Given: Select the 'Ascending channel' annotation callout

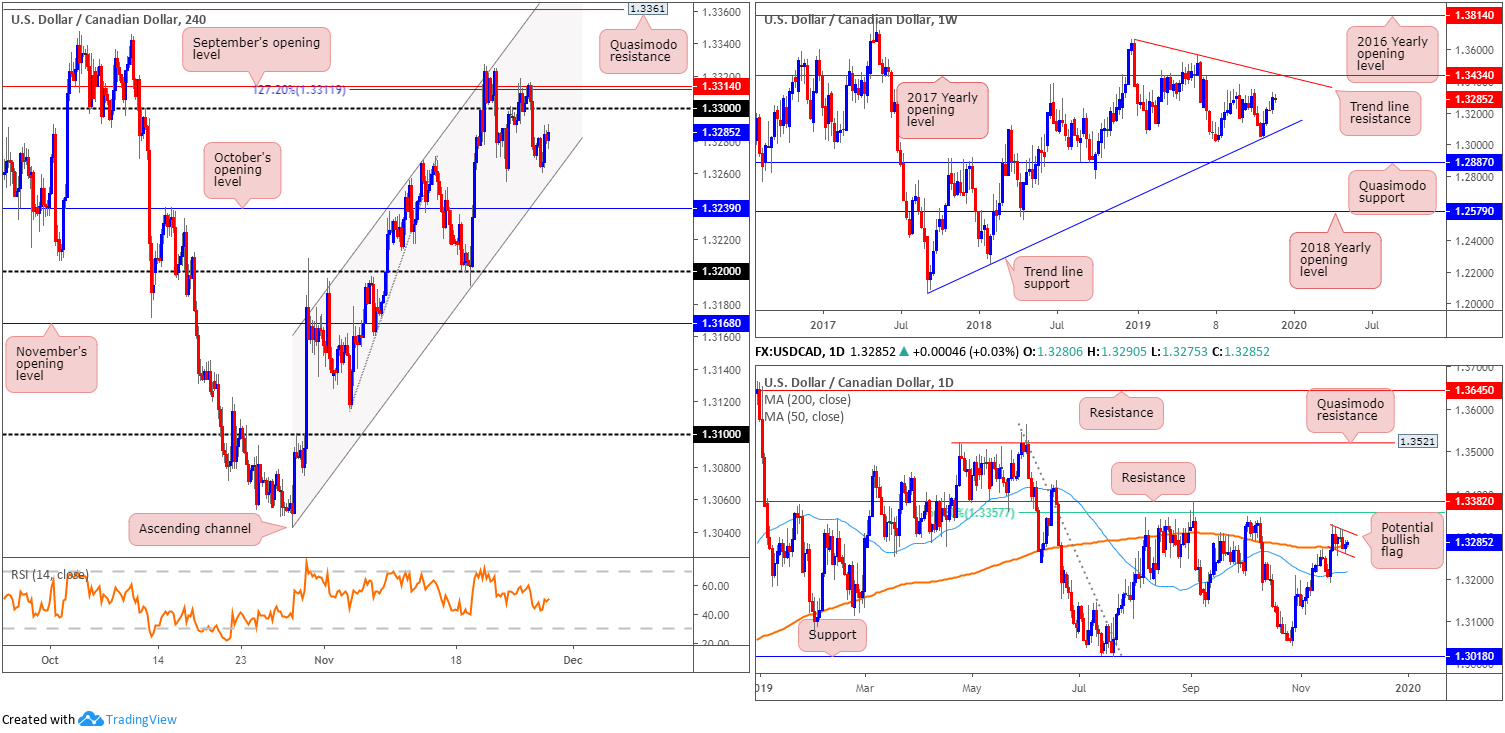Looking at the screenshot, I should pyautogui.click(x=195, y=528).
